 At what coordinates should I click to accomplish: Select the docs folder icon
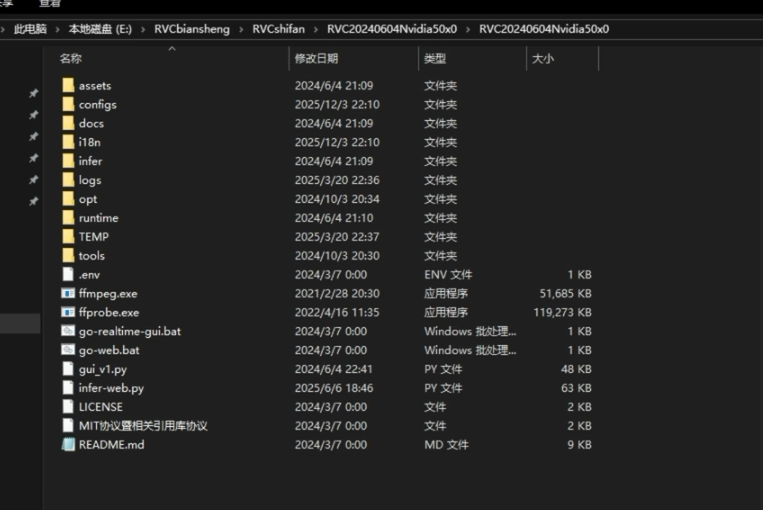68,124
